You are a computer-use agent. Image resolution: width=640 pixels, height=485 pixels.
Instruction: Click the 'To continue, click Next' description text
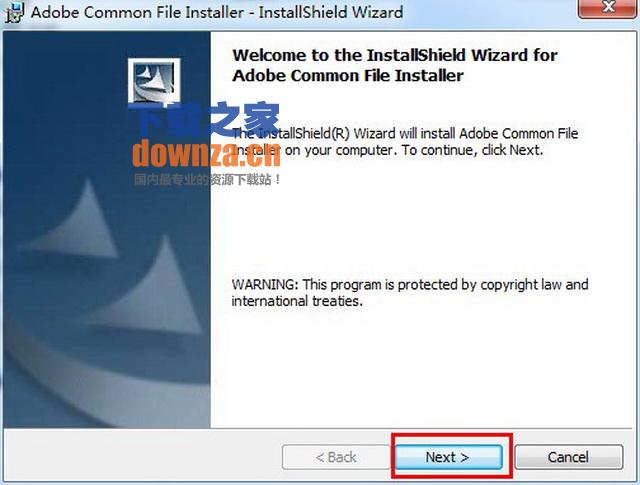472,150
